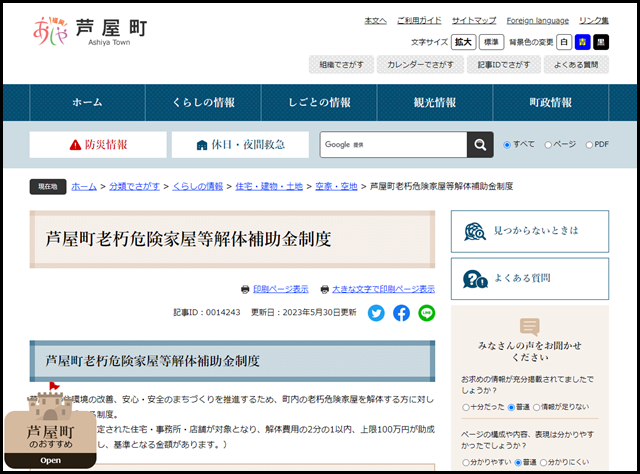Click the Facebook share icon

[401, 312]
